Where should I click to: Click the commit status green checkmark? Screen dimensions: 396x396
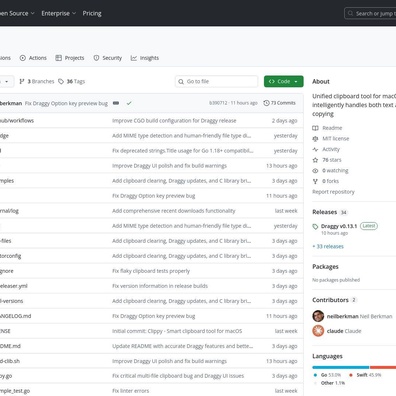pyautogui.click(x=129, y=103)
